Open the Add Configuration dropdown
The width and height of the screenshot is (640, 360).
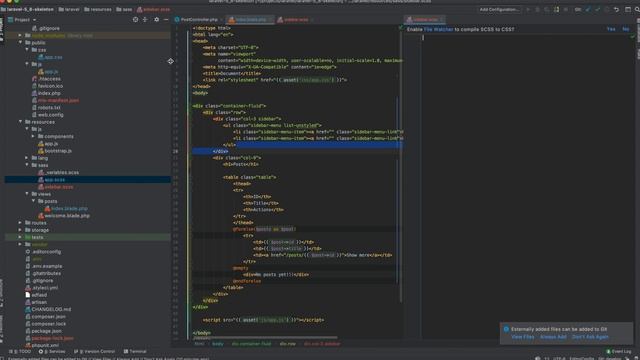[499, 9]
